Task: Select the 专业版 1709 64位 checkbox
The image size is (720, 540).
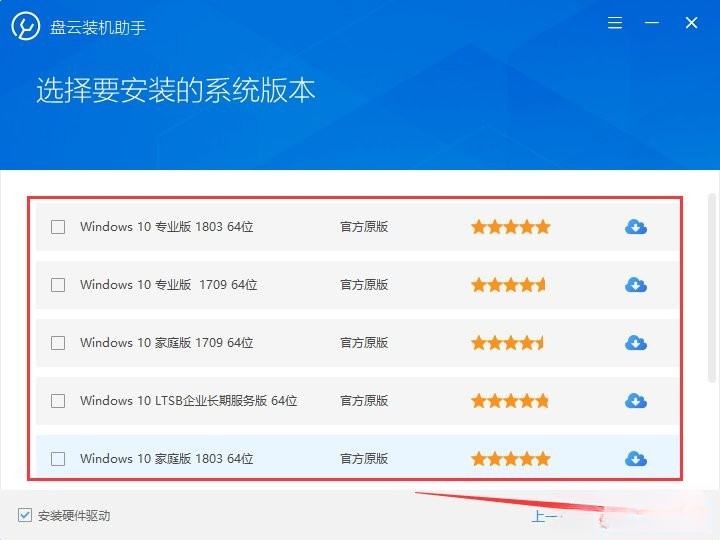Action: [58, 285]
